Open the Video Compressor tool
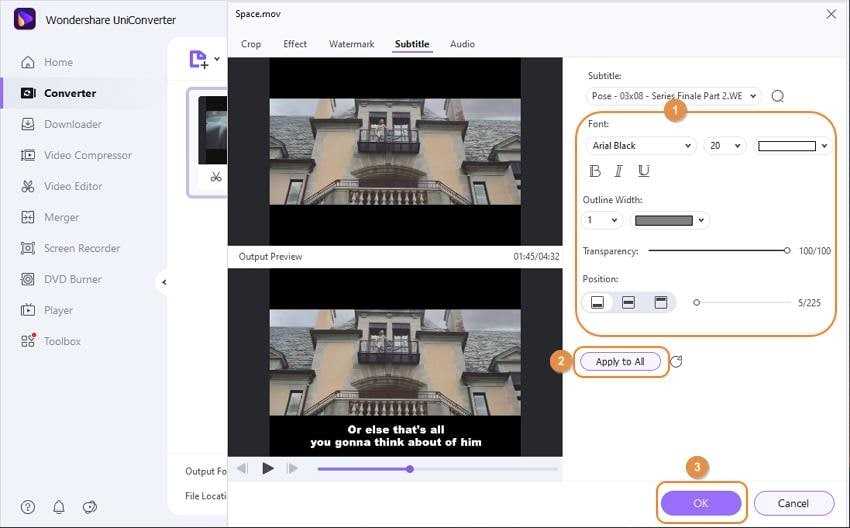Image resolution: width=850 pixels, height=528 pixels. (x=87, y=155)
